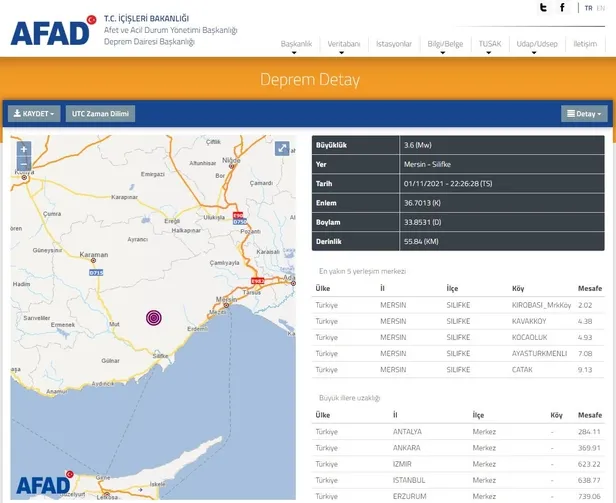The height and width of the screenshot is (503, 616).
Task: Click Silifke town label on map
Action: (x=160, y=356)
